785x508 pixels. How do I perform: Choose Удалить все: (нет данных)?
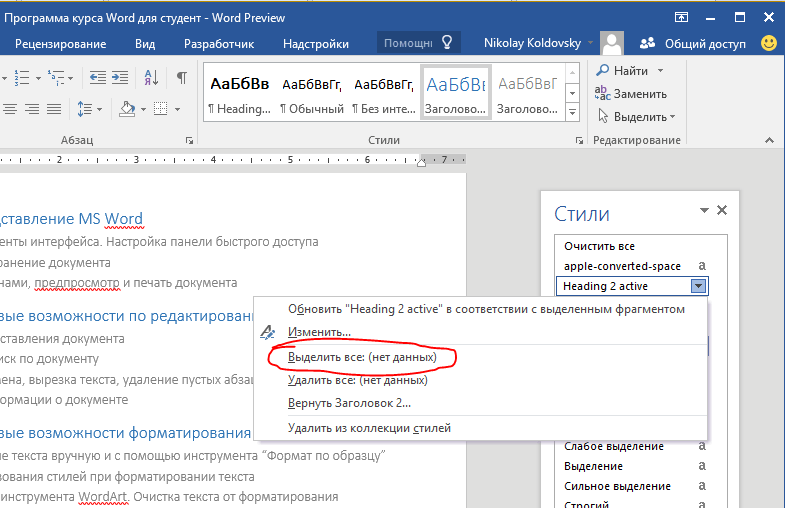(481, 380)
